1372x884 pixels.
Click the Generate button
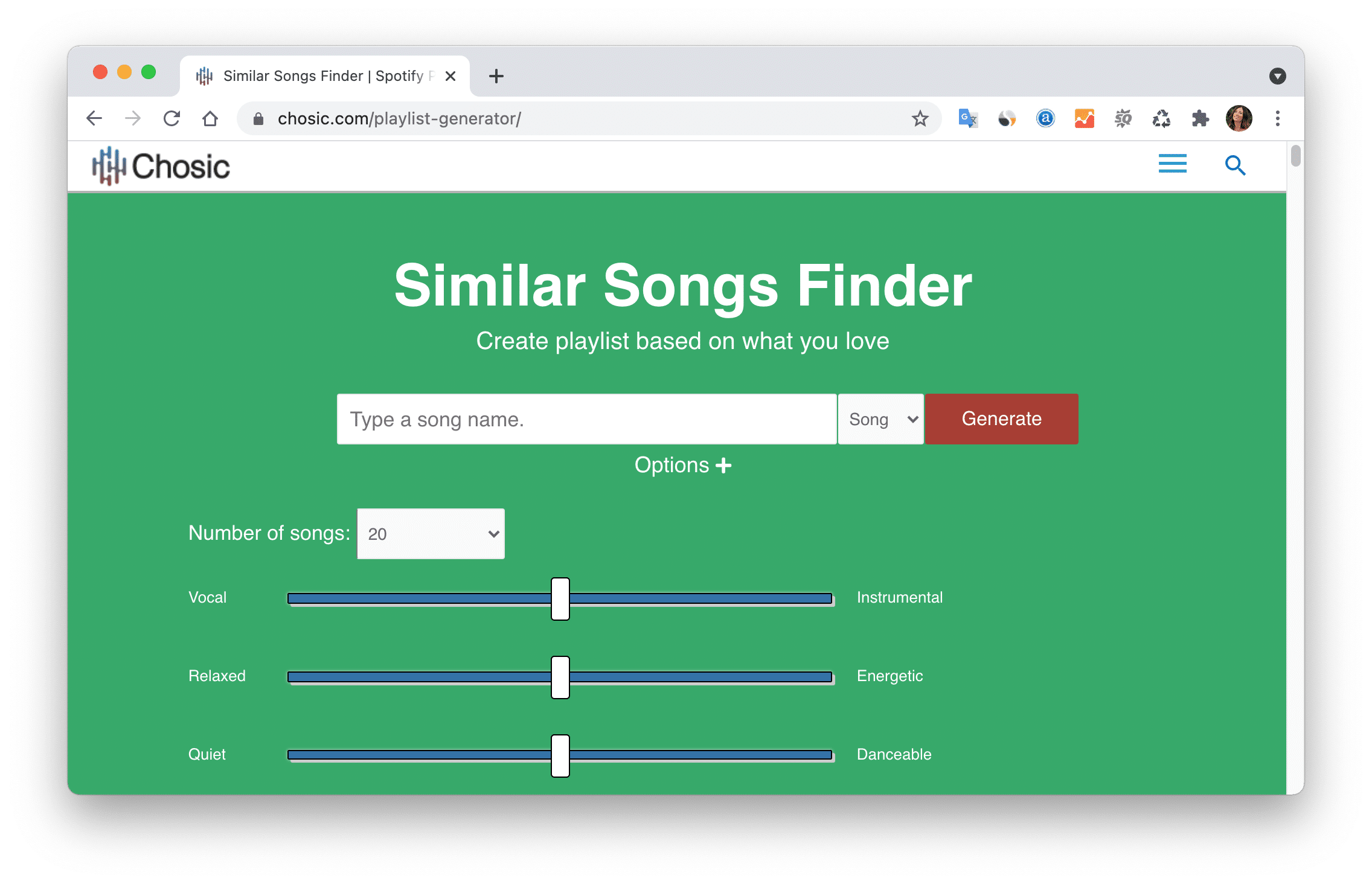click(1001, 418)
